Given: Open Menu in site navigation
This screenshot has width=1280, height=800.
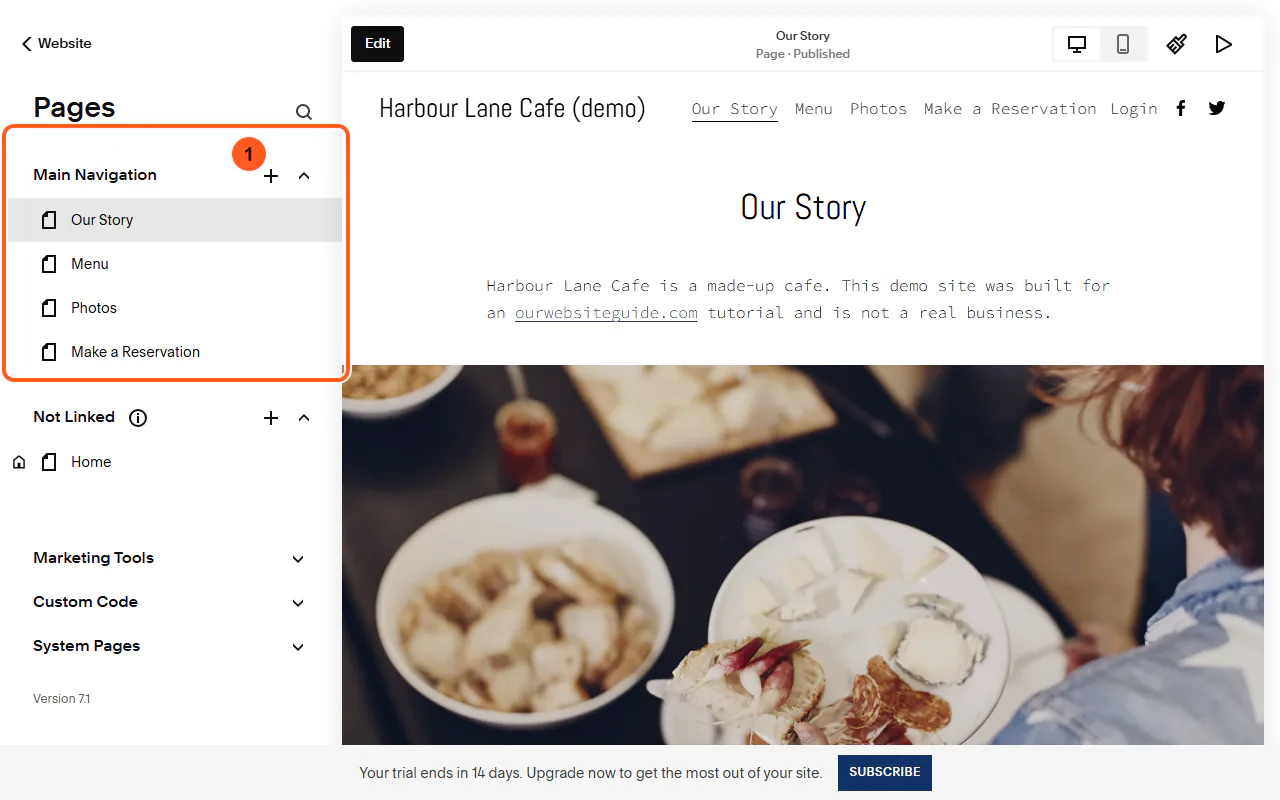Looking at the screenshot, I should point(814,109).
